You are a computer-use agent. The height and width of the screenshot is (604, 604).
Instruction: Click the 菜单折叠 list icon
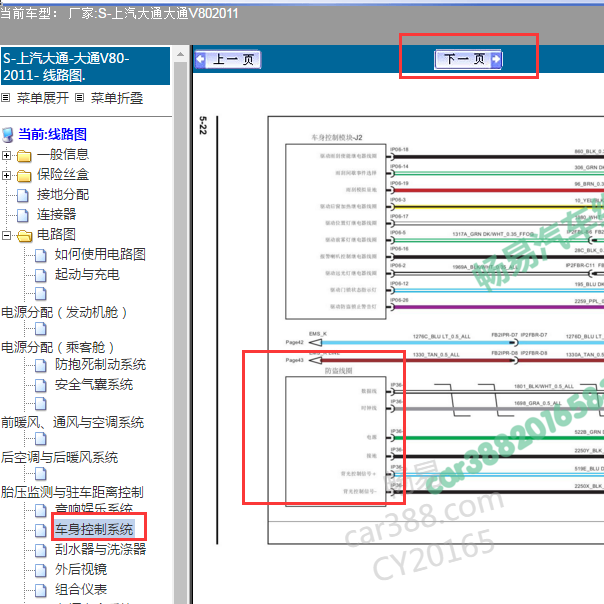[79, 98]
